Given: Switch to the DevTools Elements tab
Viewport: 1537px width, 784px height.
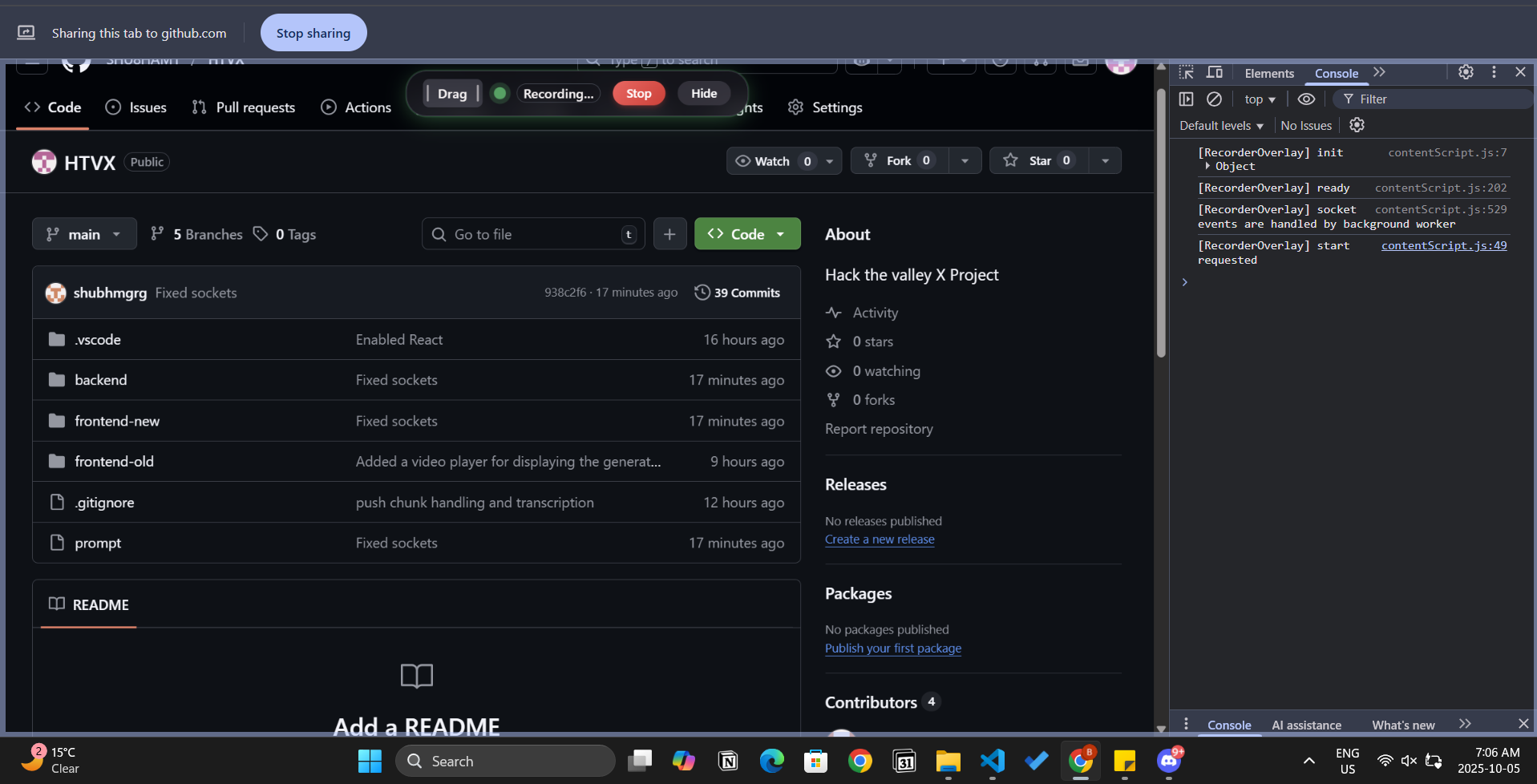Looking at the screenshot, I should coord(1269,73).
